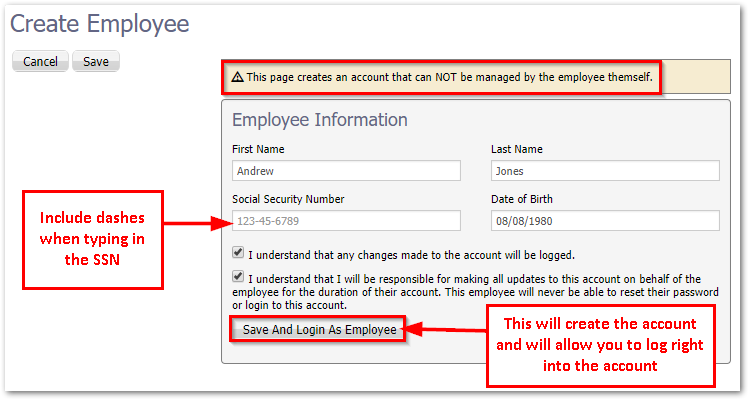Click the First Name label
Viewport: 749px width, 400px height.
click(258, 149)
